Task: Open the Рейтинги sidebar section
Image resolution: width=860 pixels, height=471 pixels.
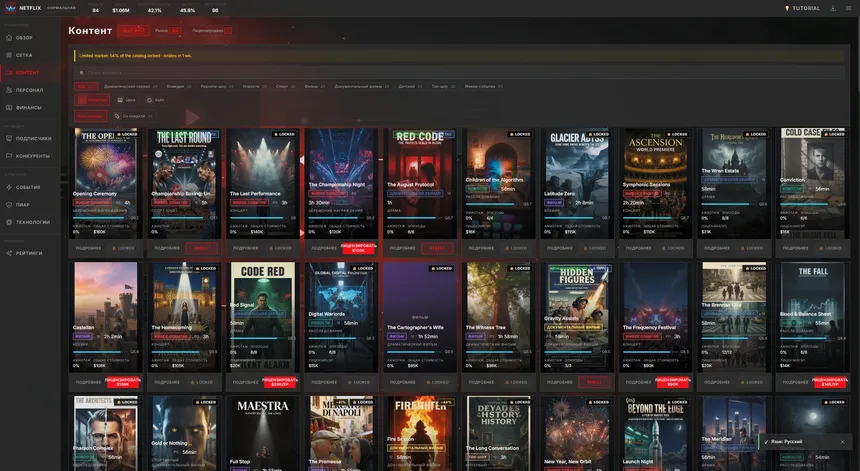Action: click(30, 253)
